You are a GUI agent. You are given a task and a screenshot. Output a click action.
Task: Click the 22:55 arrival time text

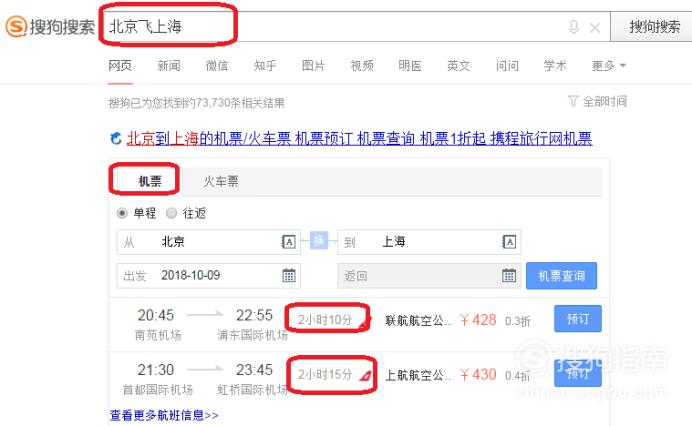coord(254,315)
